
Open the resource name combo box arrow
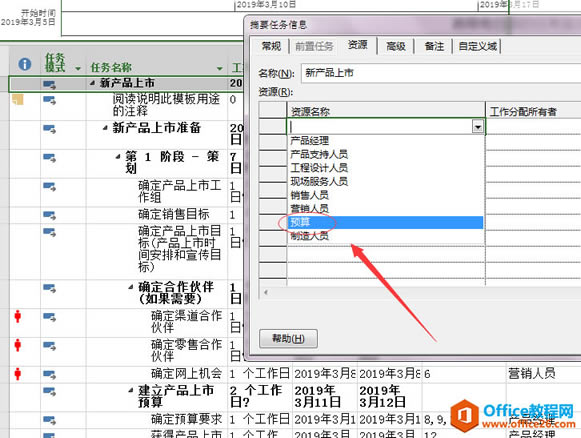[478, 127]
